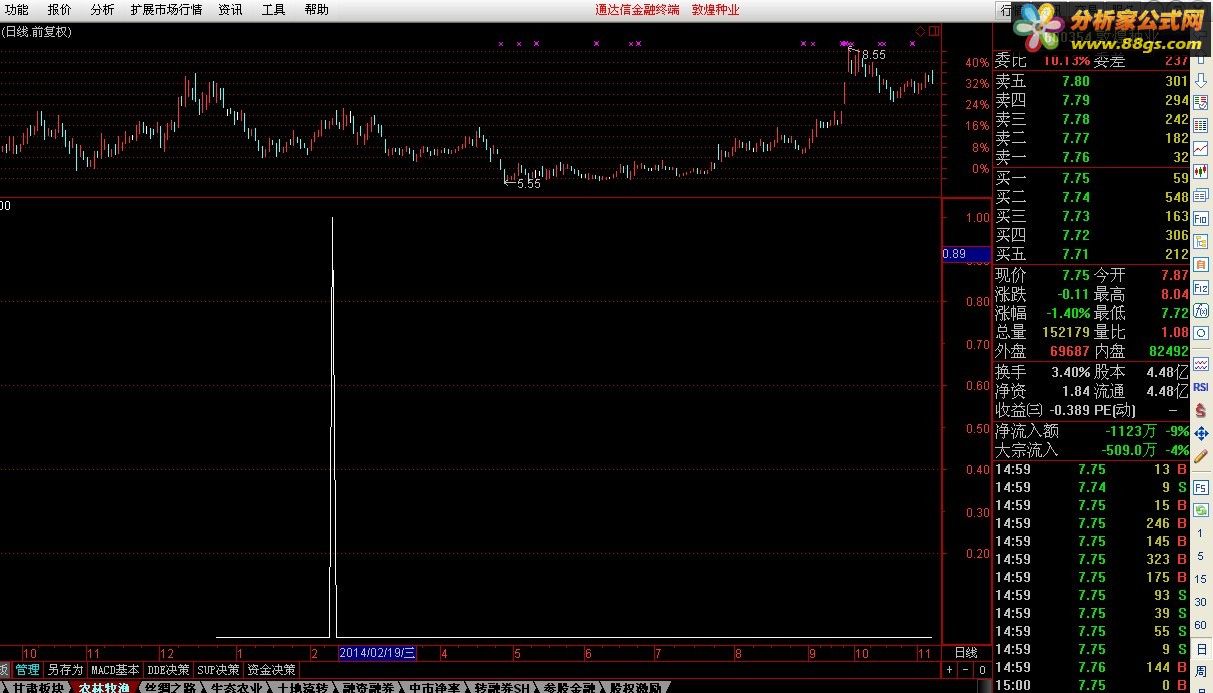The image size is (1213, 693).
Task: Select the 15-minute period icon
Action: click(x=1200, y=578)
